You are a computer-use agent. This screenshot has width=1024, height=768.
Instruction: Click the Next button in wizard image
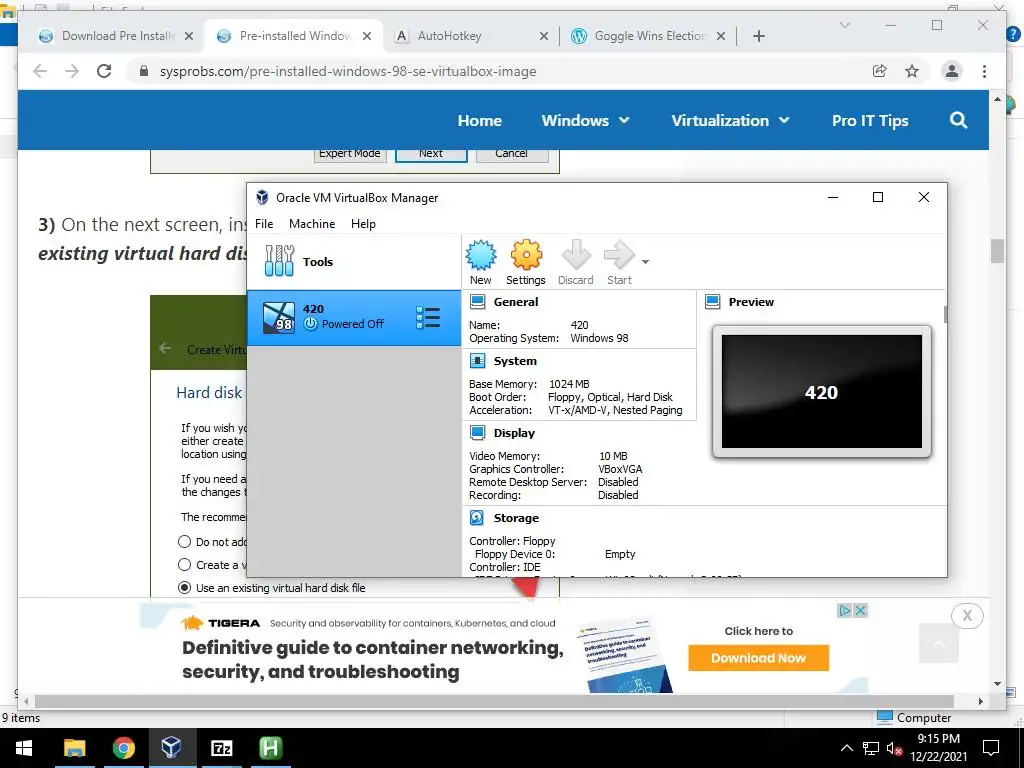[x=431, y=154]
